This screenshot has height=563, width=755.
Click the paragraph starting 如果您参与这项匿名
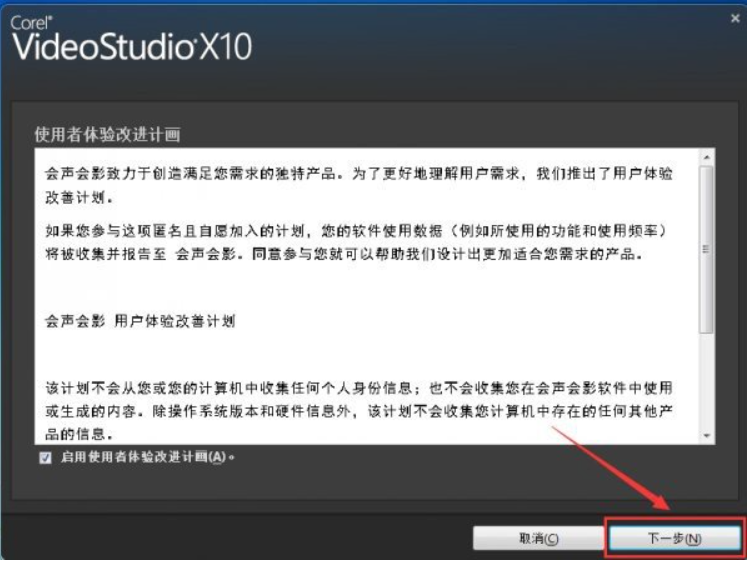pyautogui.click(x=356, y=242)
